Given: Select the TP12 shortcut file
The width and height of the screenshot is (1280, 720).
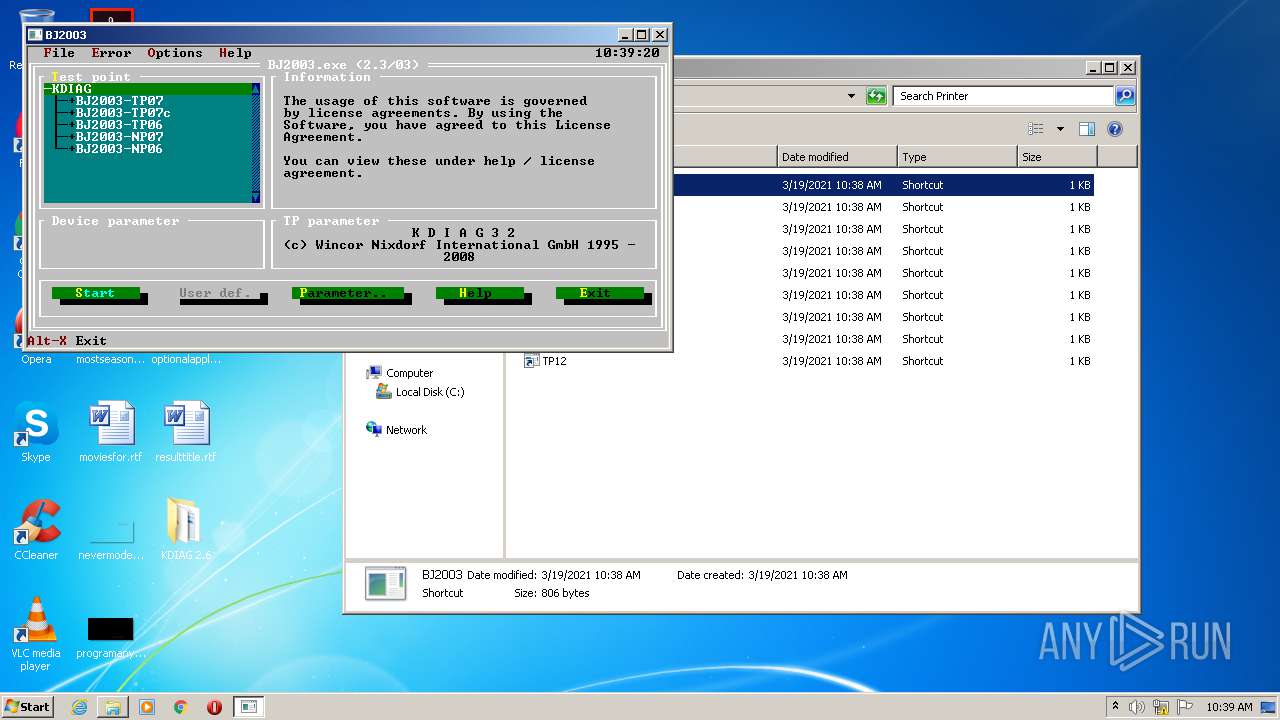Looking at the screenshot, I should (x=546, y=361).
